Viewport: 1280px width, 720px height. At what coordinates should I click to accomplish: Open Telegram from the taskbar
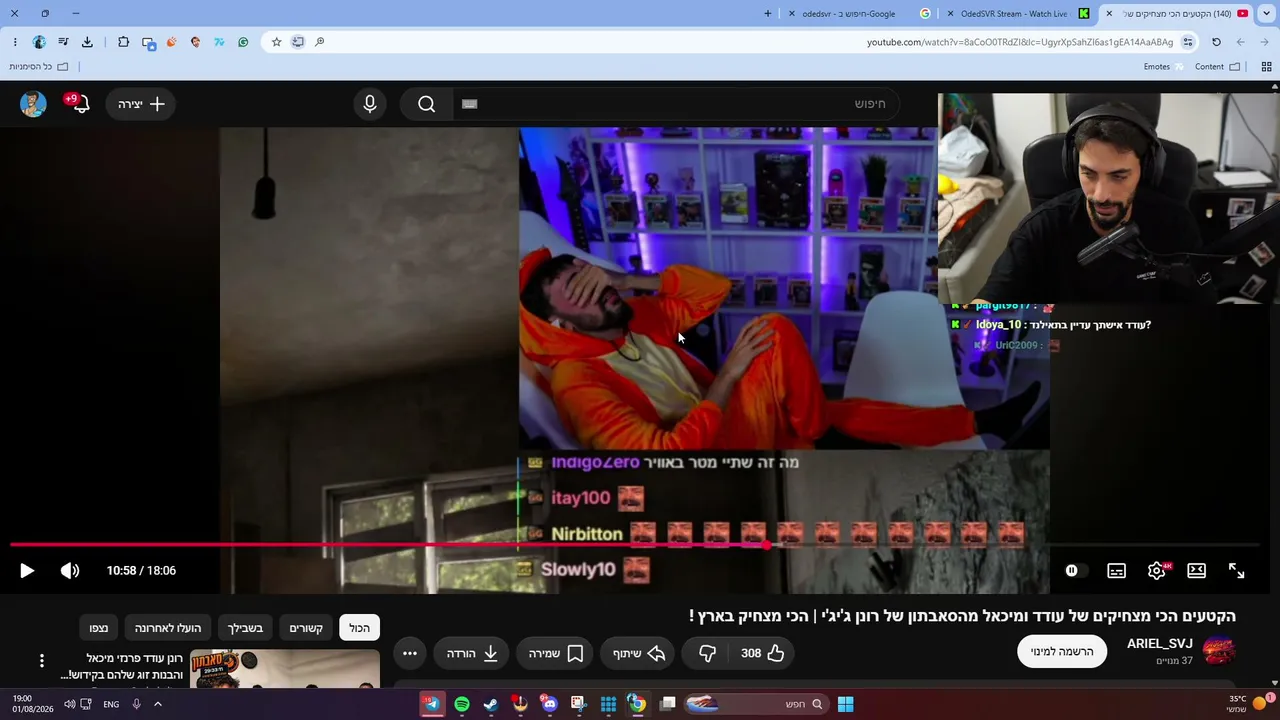432,704
